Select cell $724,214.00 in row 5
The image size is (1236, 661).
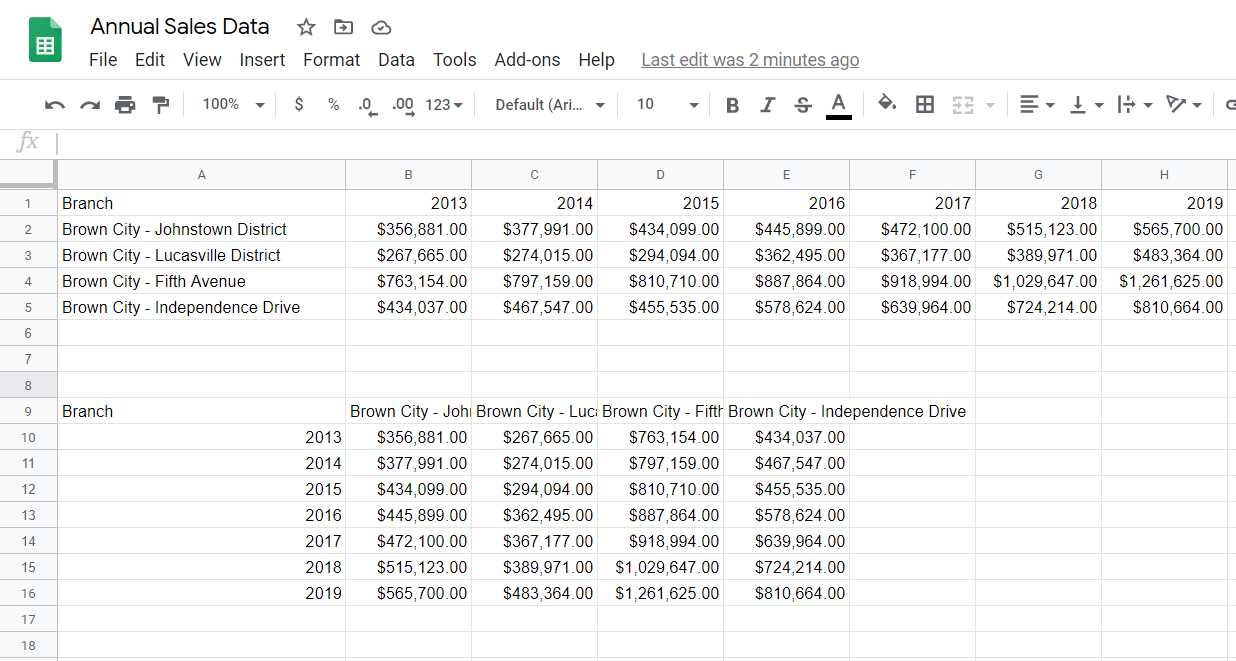[x=1038, y=307]
